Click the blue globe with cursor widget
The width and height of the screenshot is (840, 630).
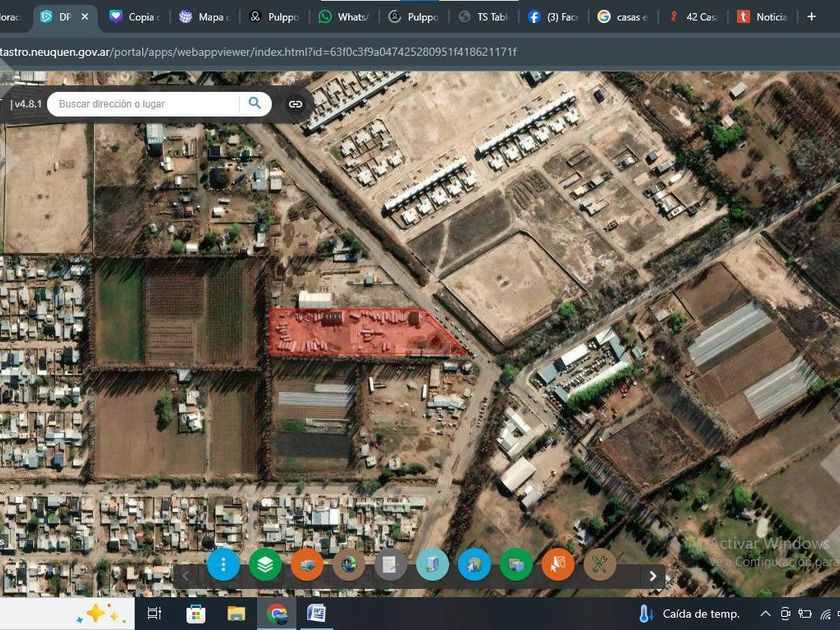[x=474, y=564]
